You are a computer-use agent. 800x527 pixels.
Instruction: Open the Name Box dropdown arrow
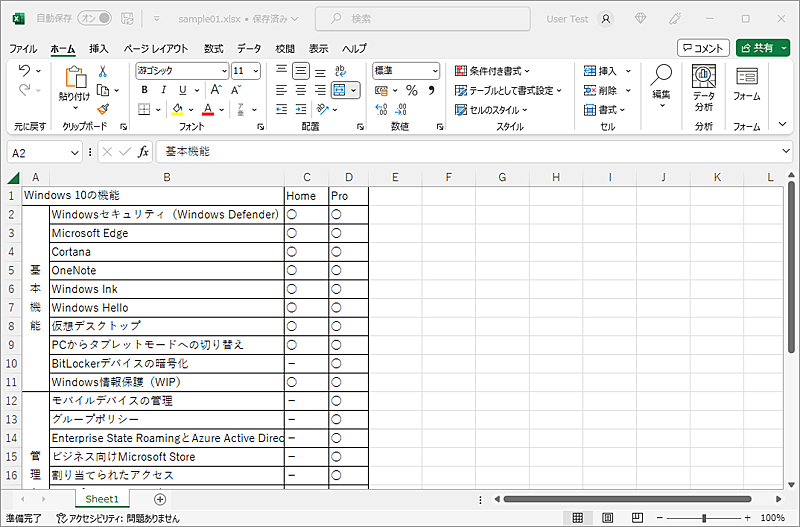(75, 152)
